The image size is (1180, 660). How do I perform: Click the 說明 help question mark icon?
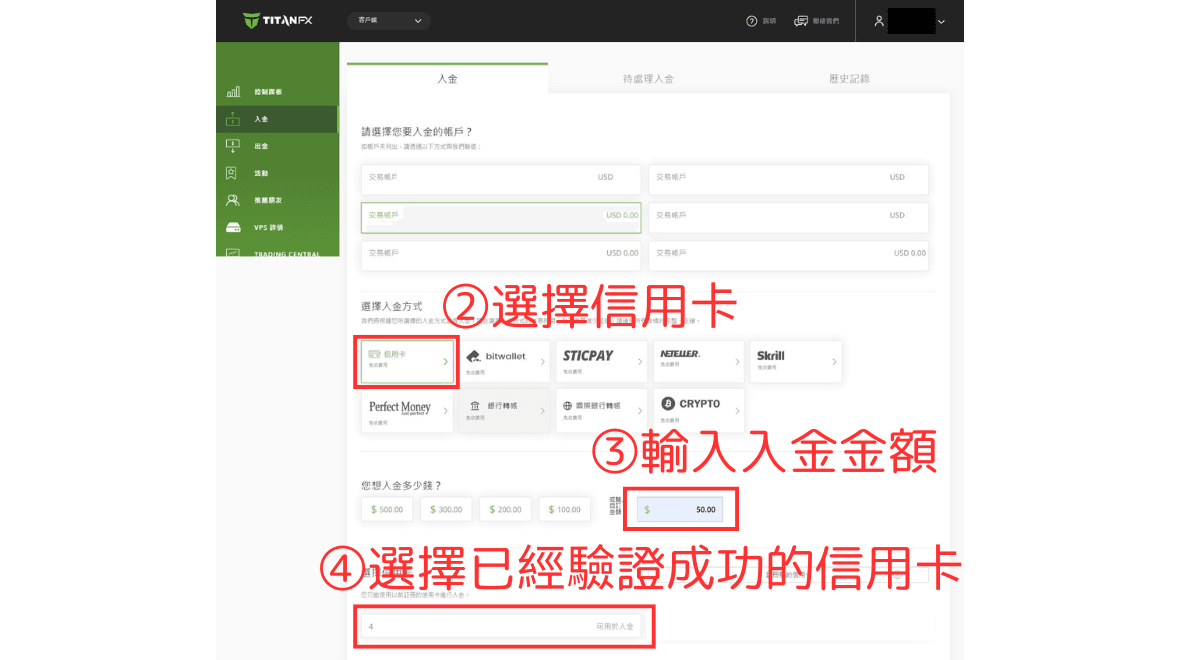click(752, 21)
